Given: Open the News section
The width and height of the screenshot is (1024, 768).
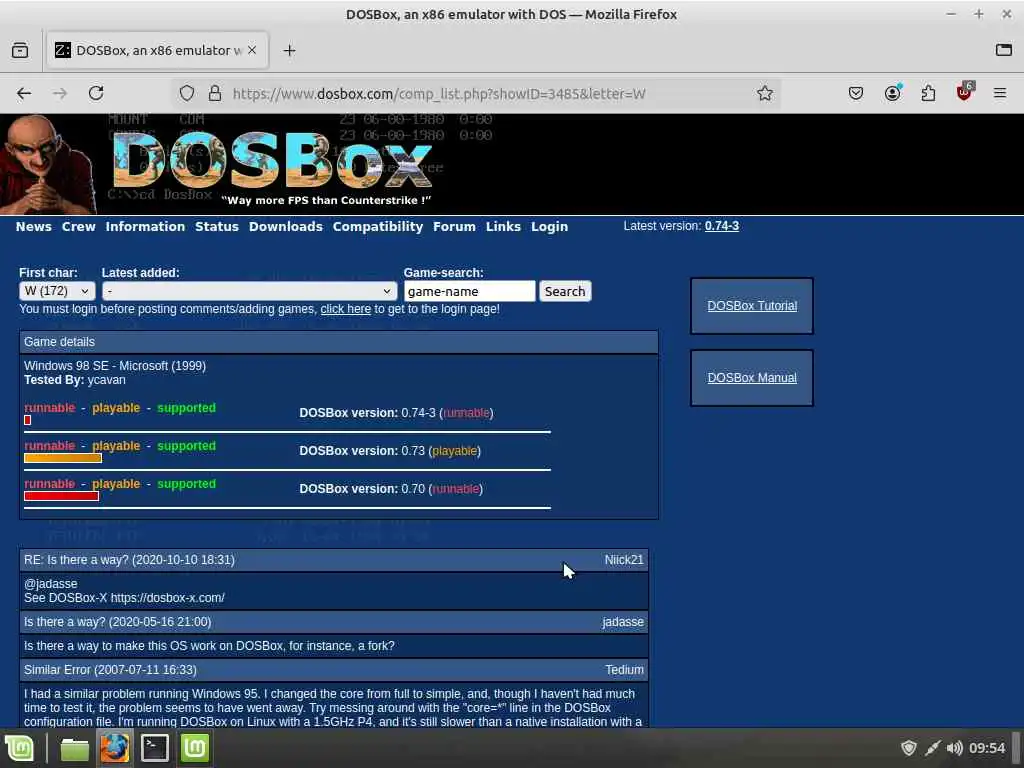Looking at the screenshot, I should (x=34, y=227).
